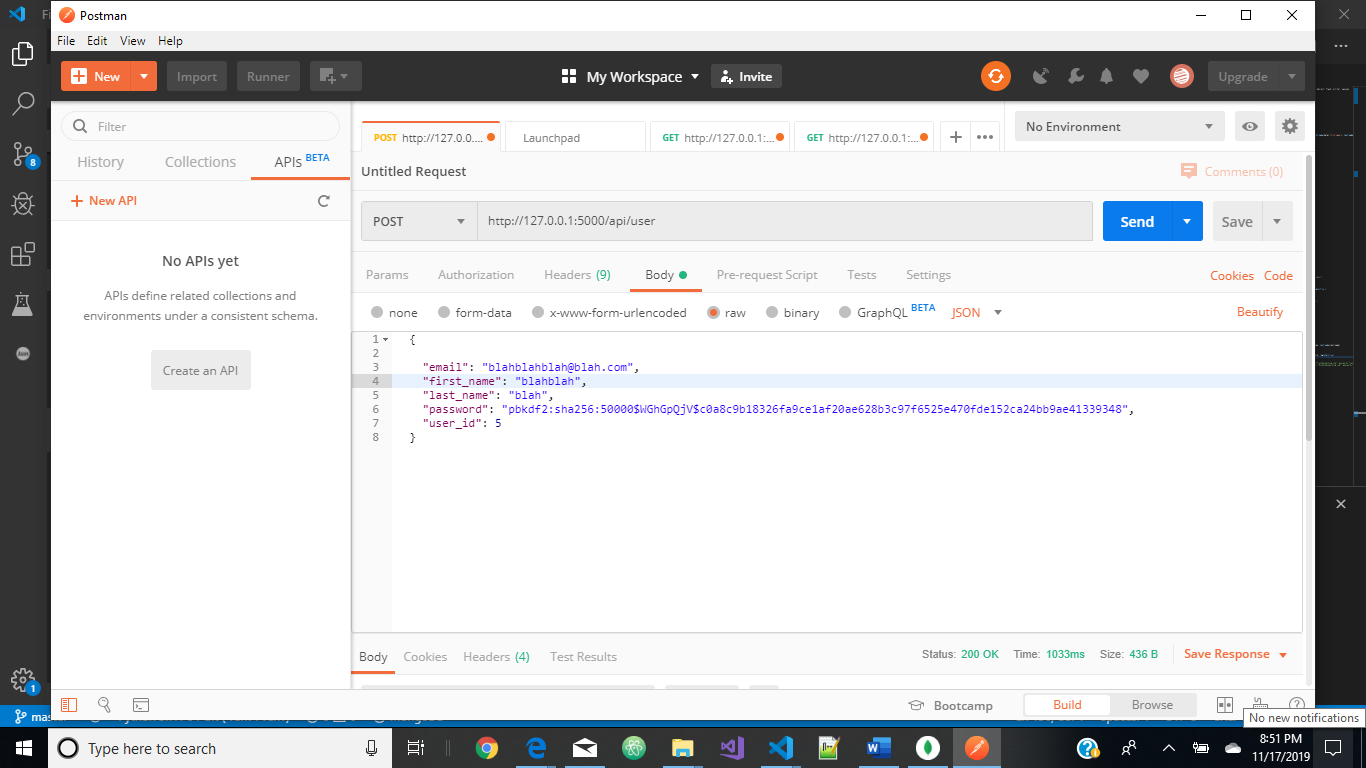Select the x-www-form-urlencoded radio button
Screen dimensions: 1366x768
(x=538, y=313)
